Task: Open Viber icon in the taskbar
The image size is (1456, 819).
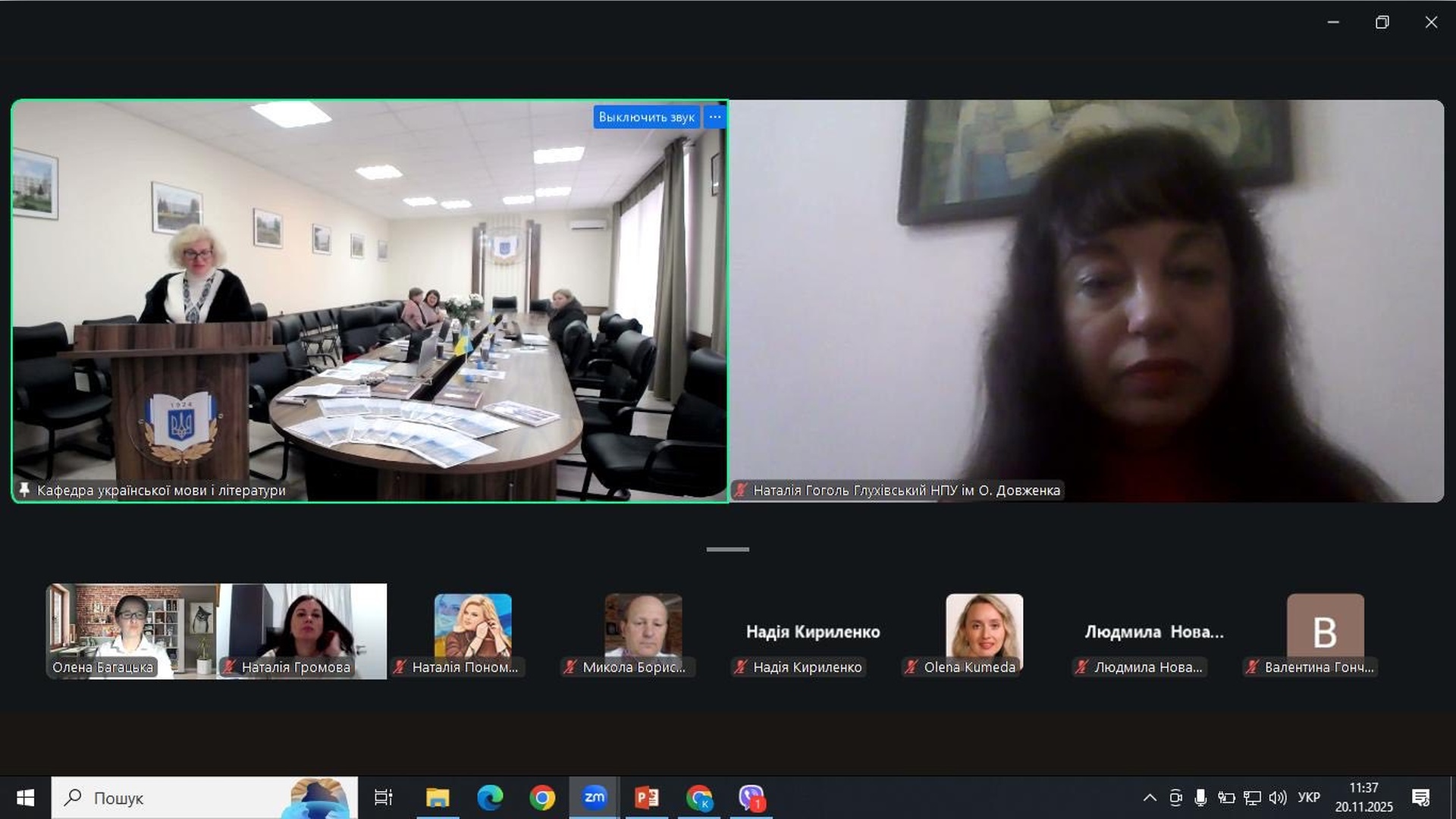Action: pos(752,798)
